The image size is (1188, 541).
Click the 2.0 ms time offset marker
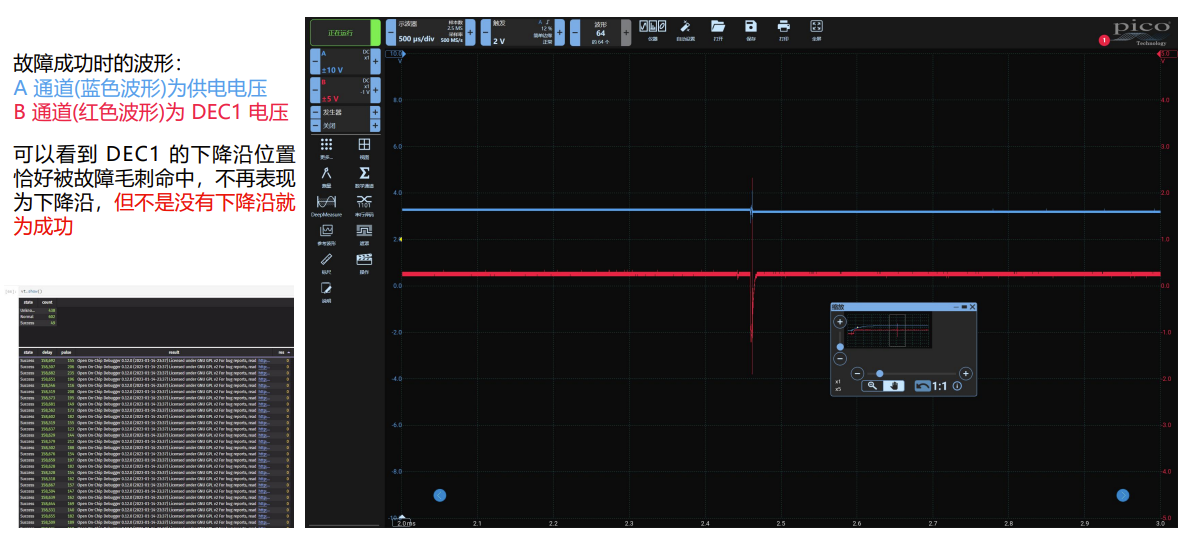[402, 522]
